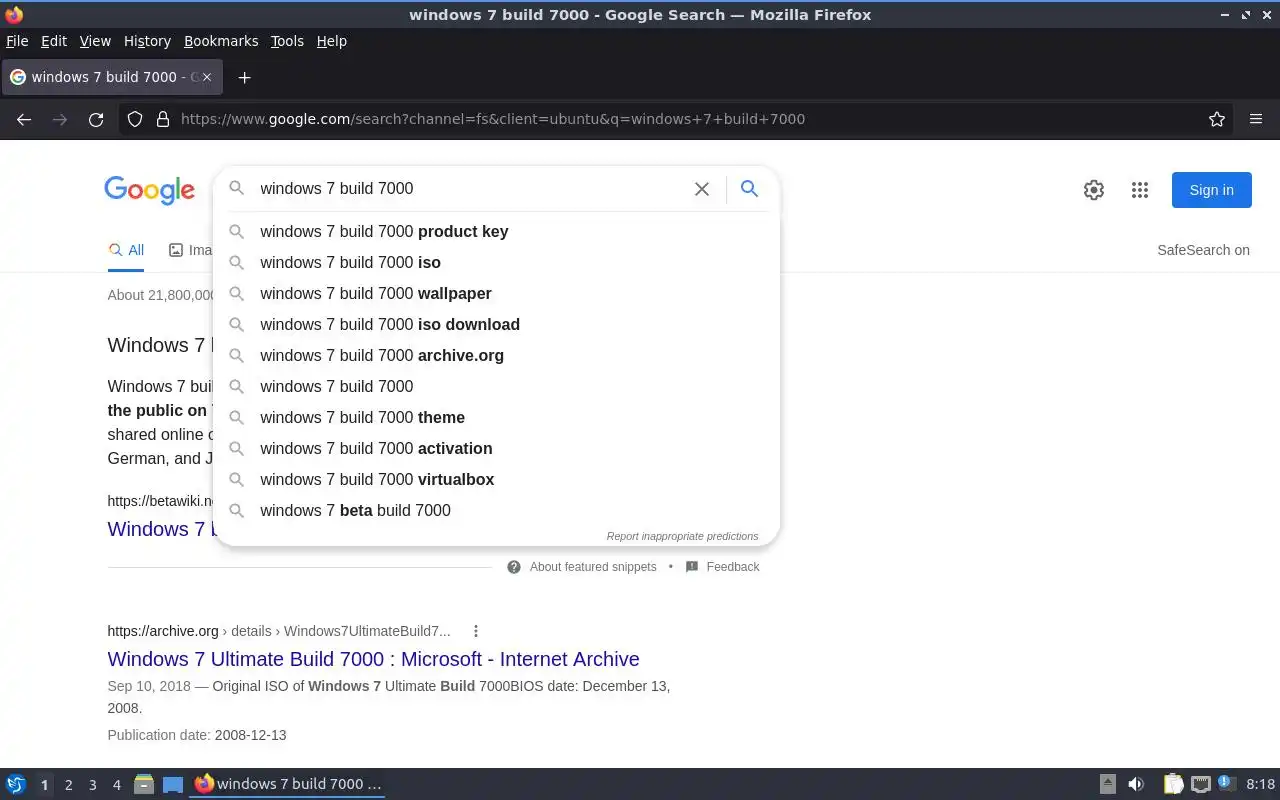Switch to workspace 3 in taskbar
The image size is (1280, 800).
tap(92, 785)
